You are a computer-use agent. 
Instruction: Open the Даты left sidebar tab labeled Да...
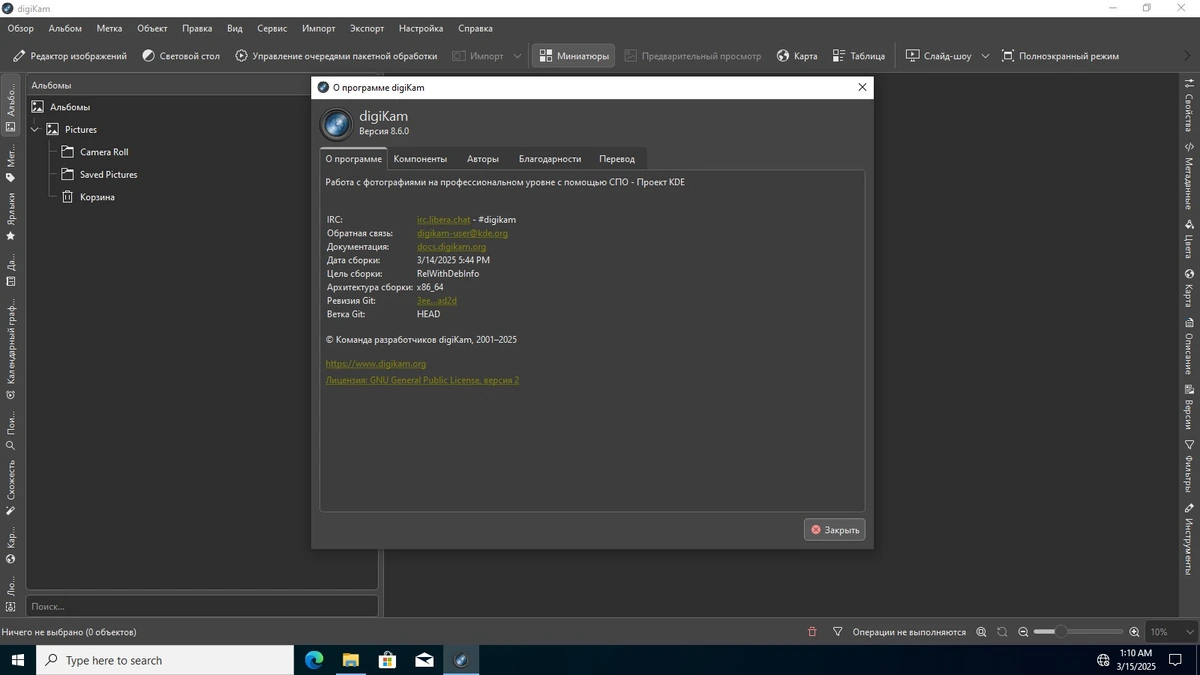[x=11, y=270]
